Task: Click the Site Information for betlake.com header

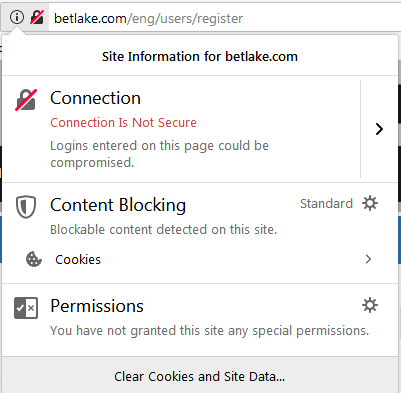Action: 200,56
